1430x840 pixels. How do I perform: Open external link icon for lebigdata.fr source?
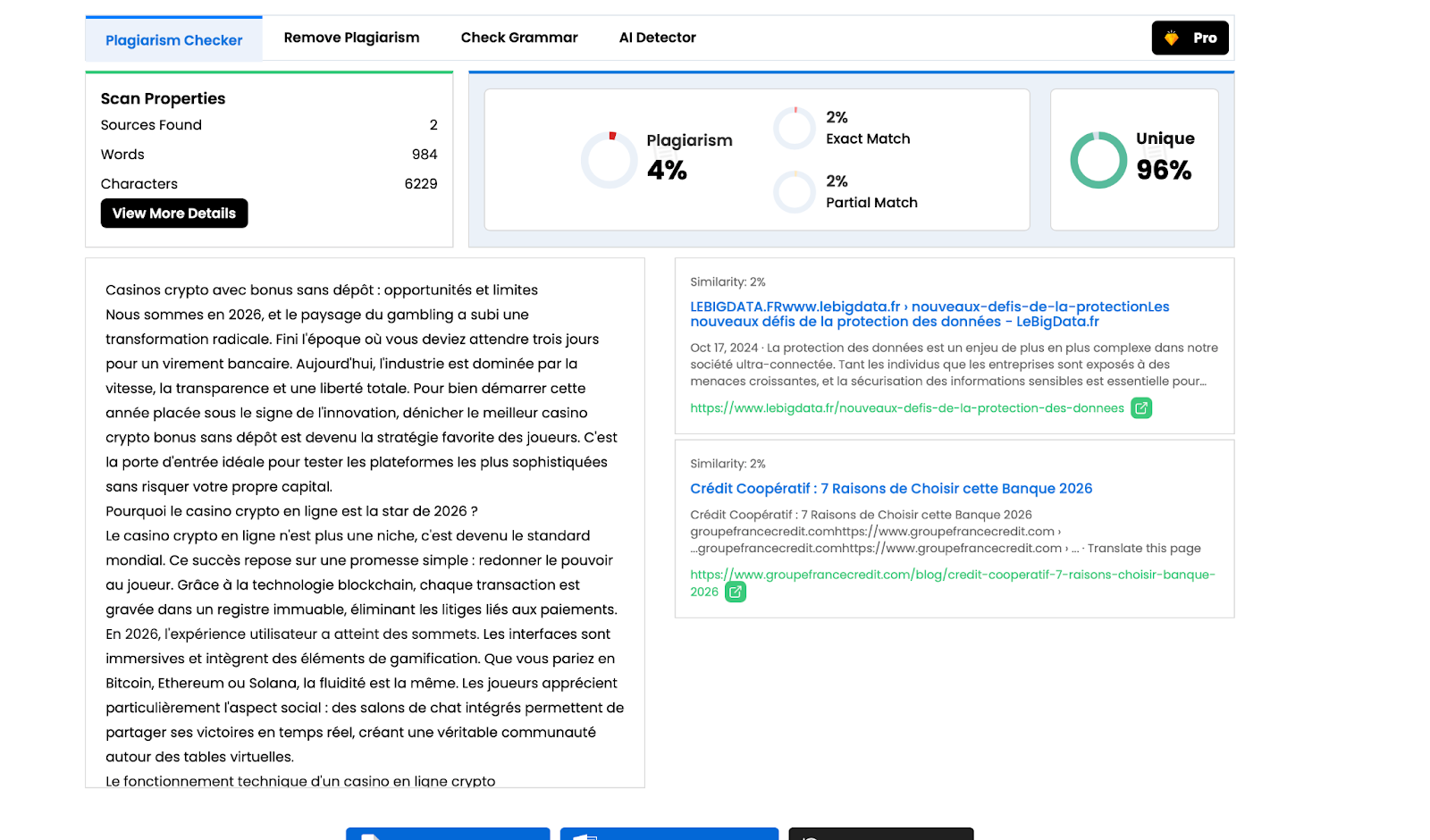click(1141, 408)
